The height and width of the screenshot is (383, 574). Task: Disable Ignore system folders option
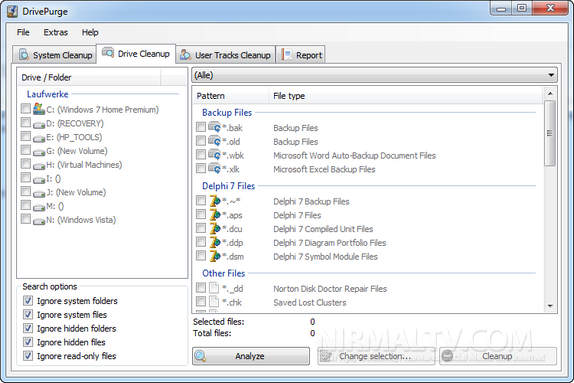click(28, 301)
